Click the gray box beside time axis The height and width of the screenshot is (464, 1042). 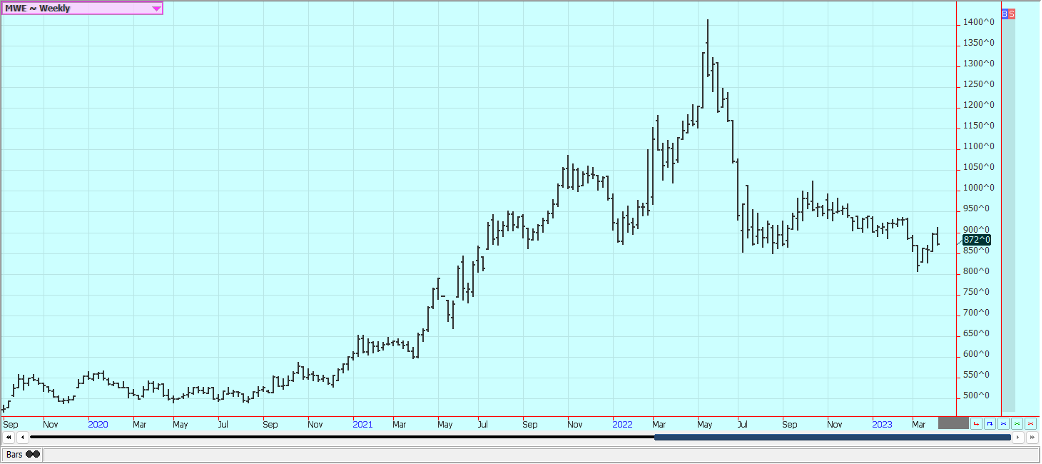[953, 424]
